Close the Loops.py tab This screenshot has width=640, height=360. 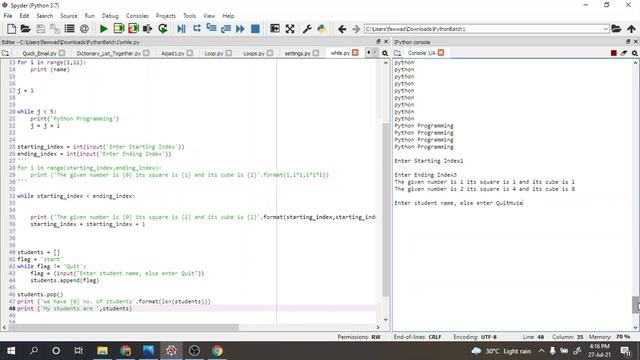(270, 53)
